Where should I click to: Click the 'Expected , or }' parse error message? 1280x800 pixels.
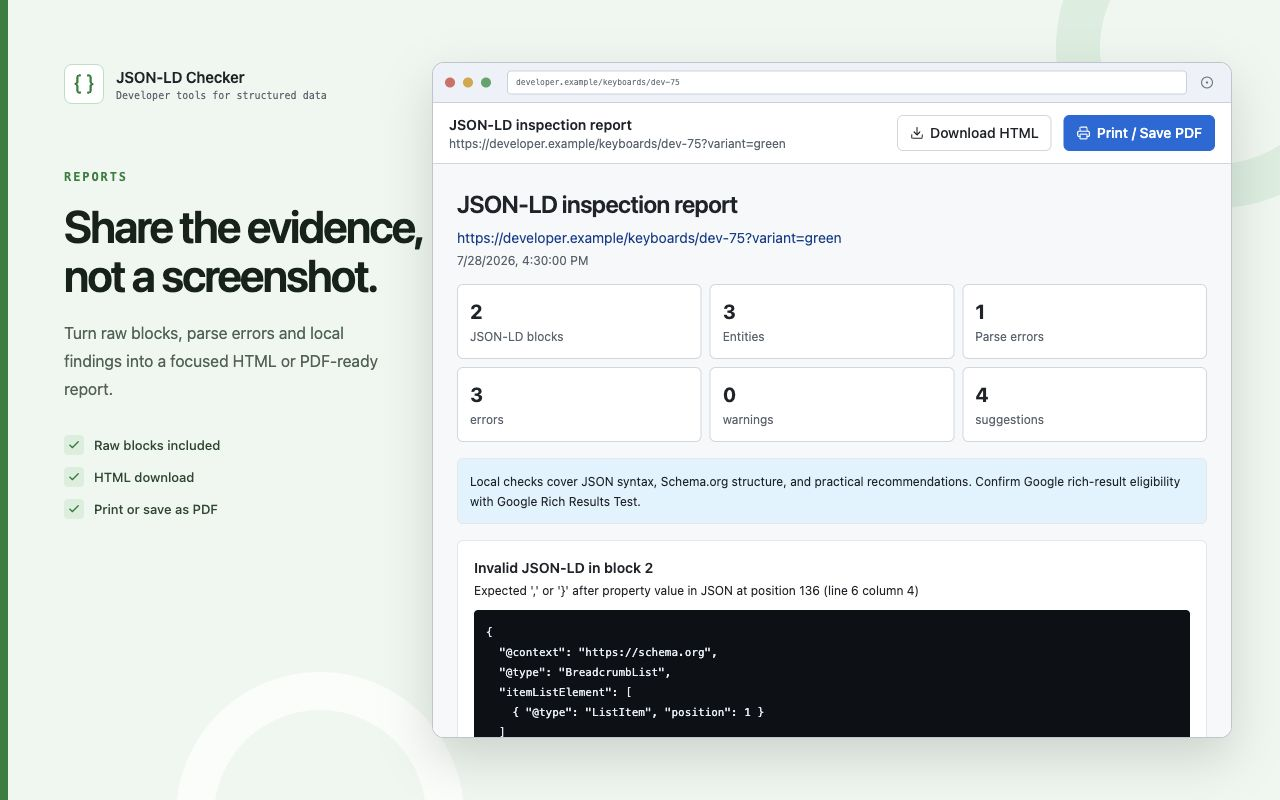click(696, 591)
